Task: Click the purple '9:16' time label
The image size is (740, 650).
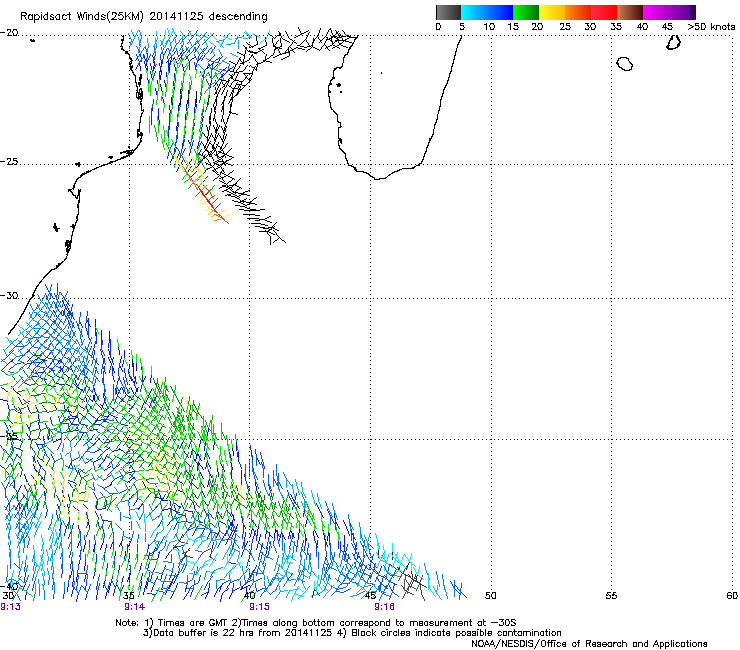Action: (384, 607)
